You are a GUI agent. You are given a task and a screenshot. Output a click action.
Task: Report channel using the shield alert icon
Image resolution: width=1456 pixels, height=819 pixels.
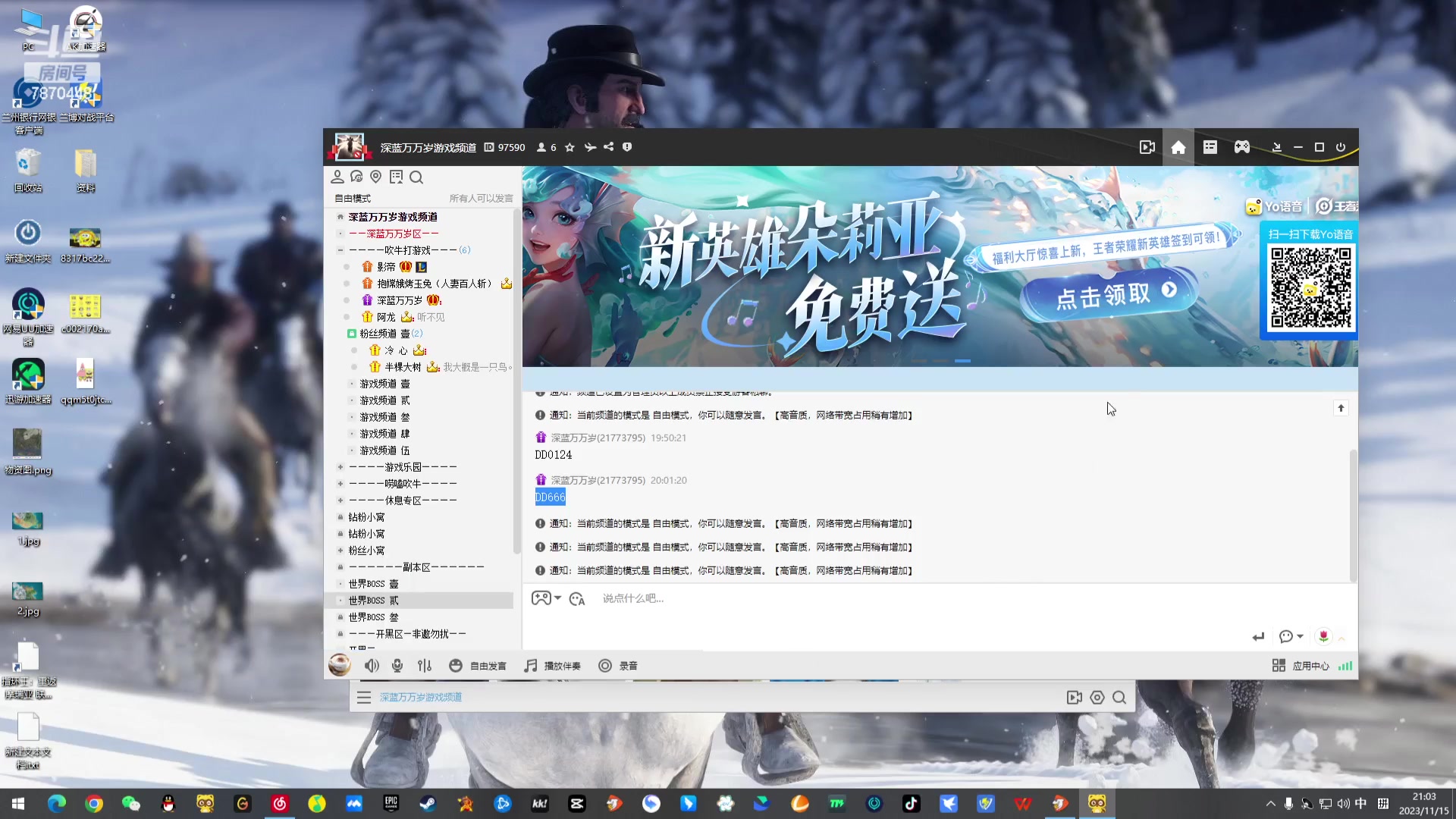point(627,147)
